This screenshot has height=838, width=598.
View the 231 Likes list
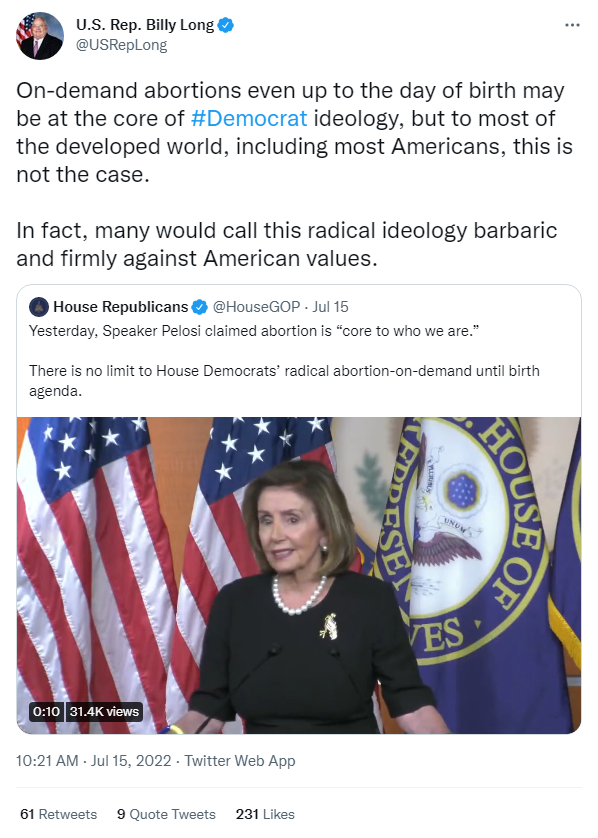click(x=265, y=814)
